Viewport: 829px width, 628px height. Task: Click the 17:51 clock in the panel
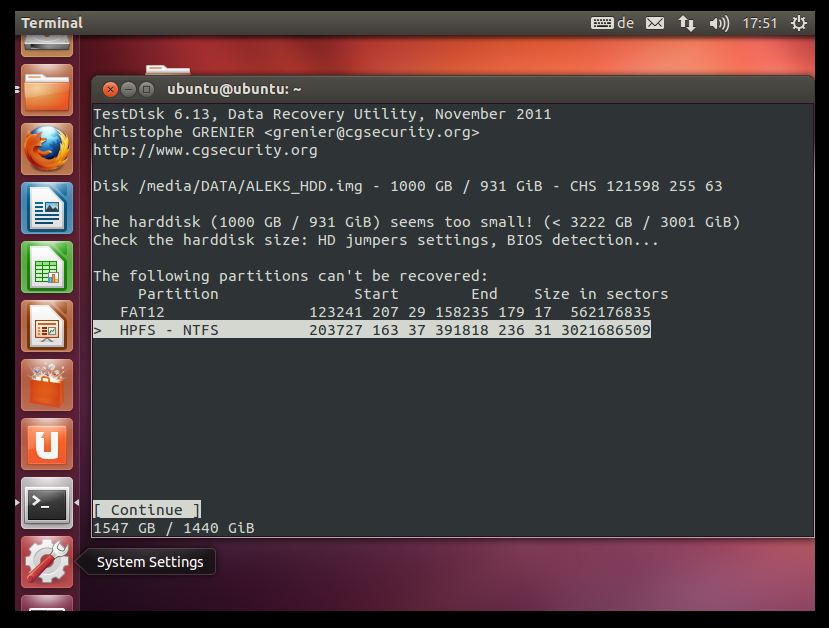click(x=760, y=23)
